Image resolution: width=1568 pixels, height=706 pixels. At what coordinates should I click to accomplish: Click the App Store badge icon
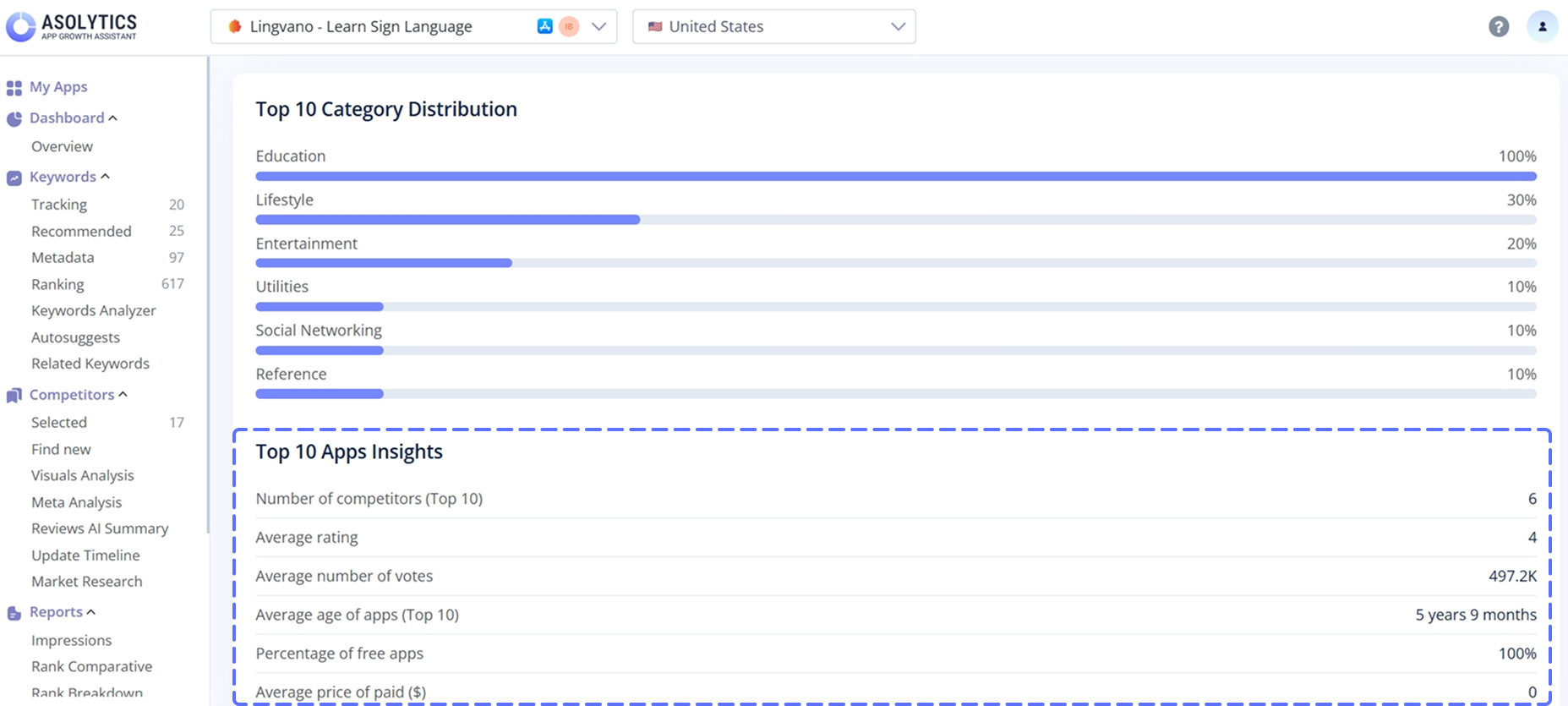[x=544, y=26]
